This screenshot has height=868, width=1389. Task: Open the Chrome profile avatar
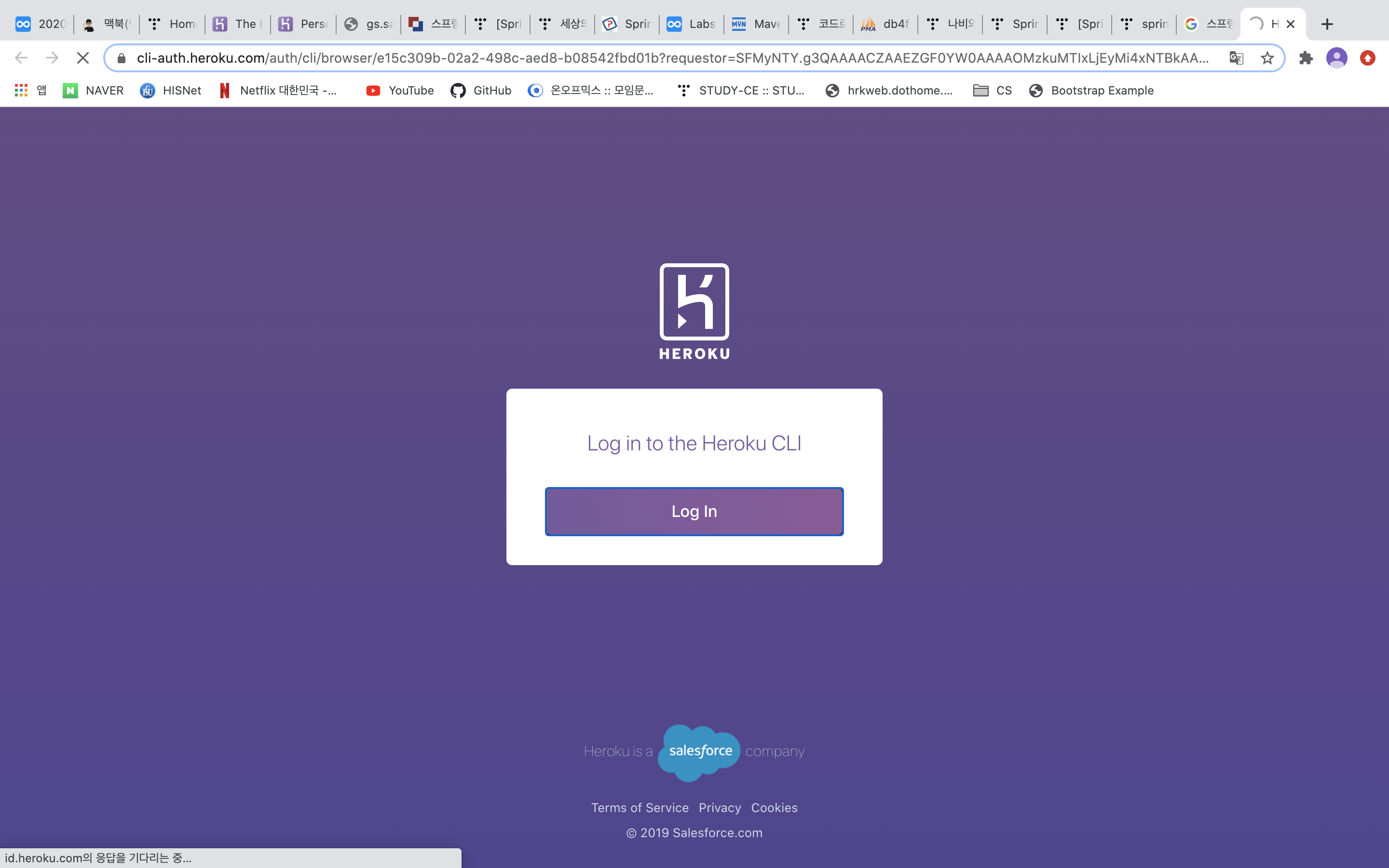point(1336,58)
